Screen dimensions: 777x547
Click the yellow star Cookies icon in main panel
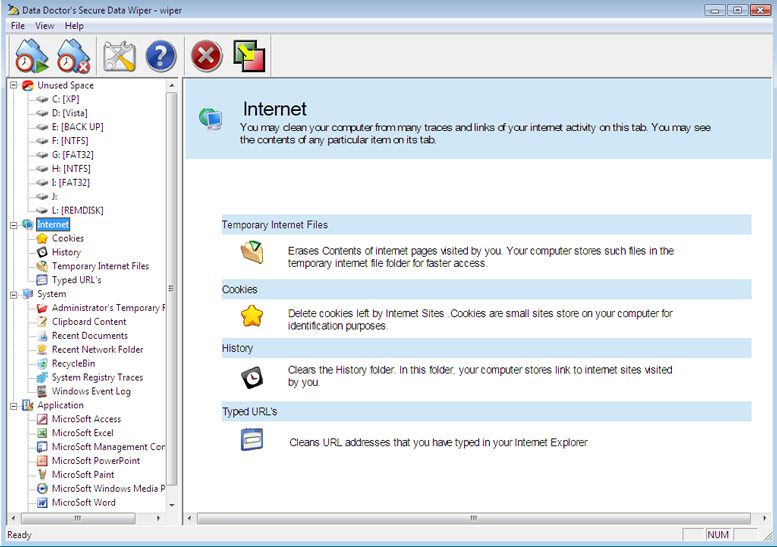tap(252, 317)
